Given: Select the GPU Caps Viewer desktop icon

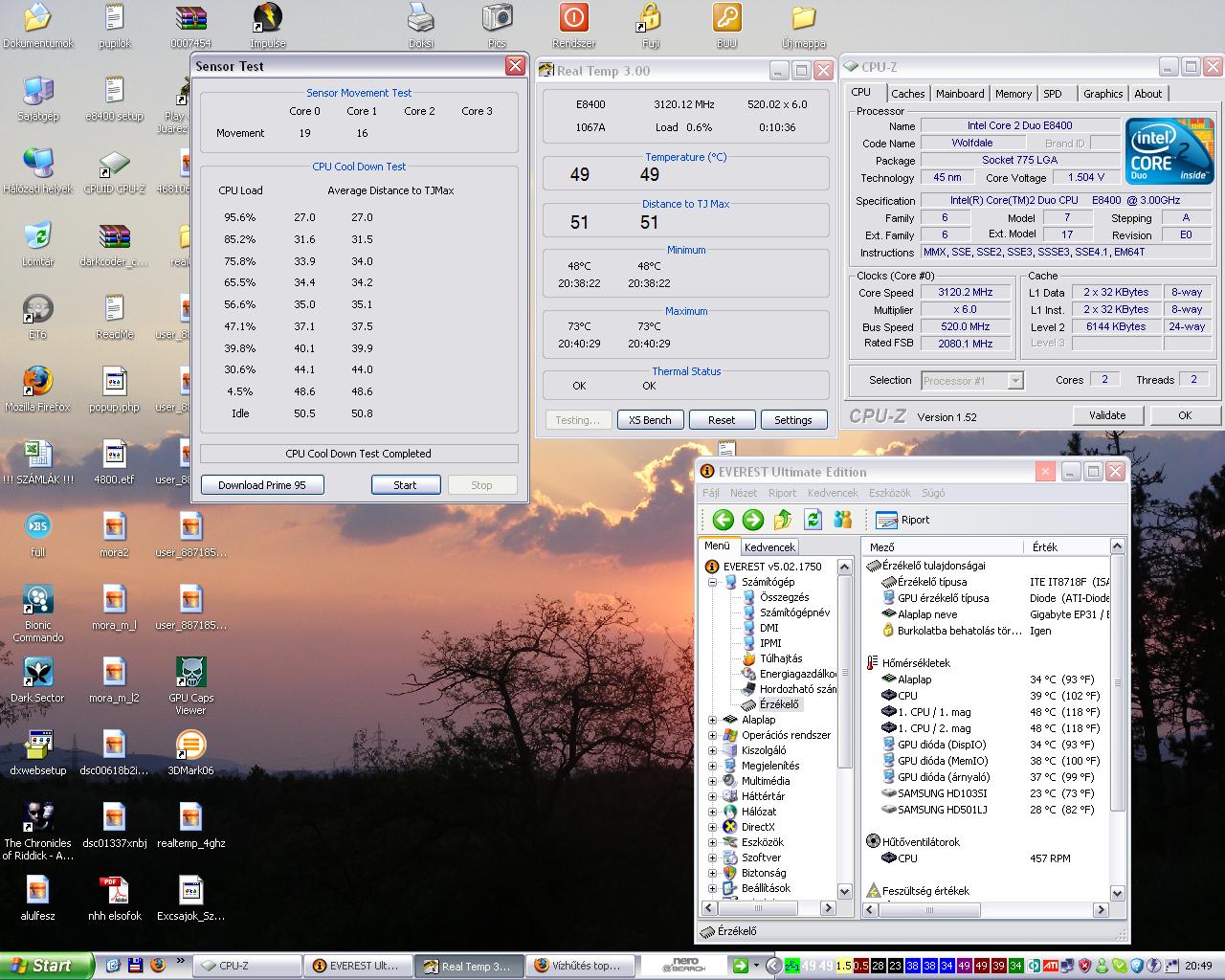Looking at the screenshot, I should point(190,686).
